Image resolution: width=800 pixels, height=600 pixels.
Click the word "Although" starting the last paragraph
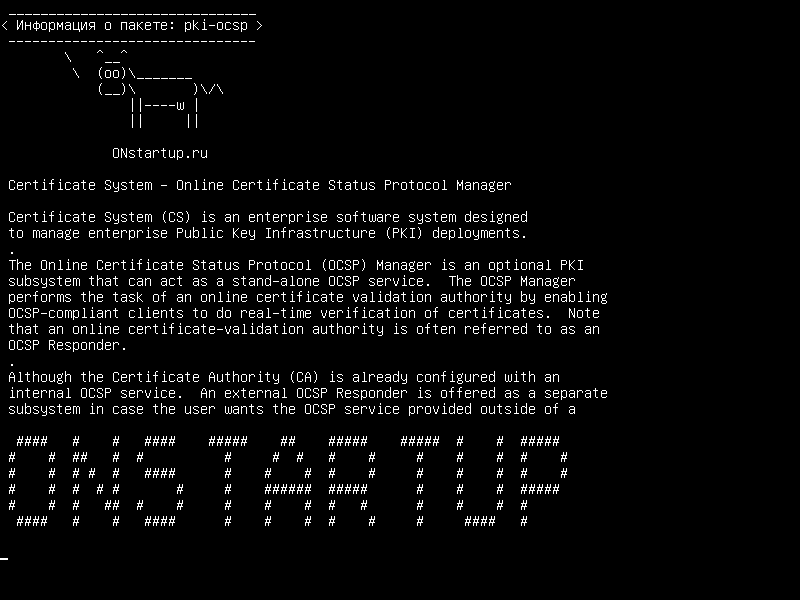pos(40,377)
